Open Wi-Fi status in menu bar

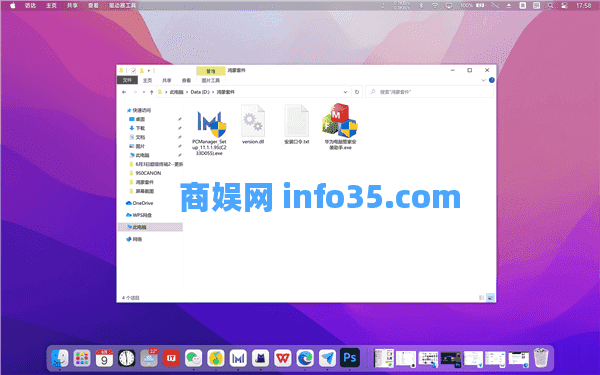435,5
